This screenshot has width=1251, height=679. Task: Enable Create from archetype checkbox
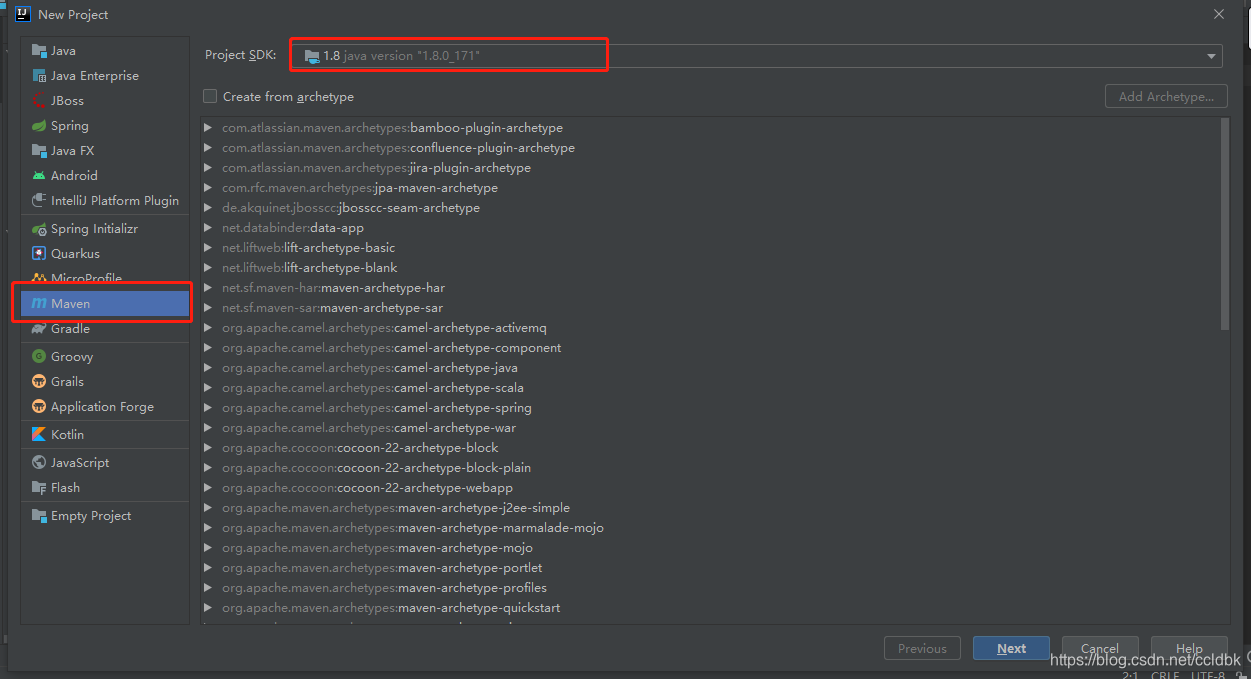click(x=210, y=97)
